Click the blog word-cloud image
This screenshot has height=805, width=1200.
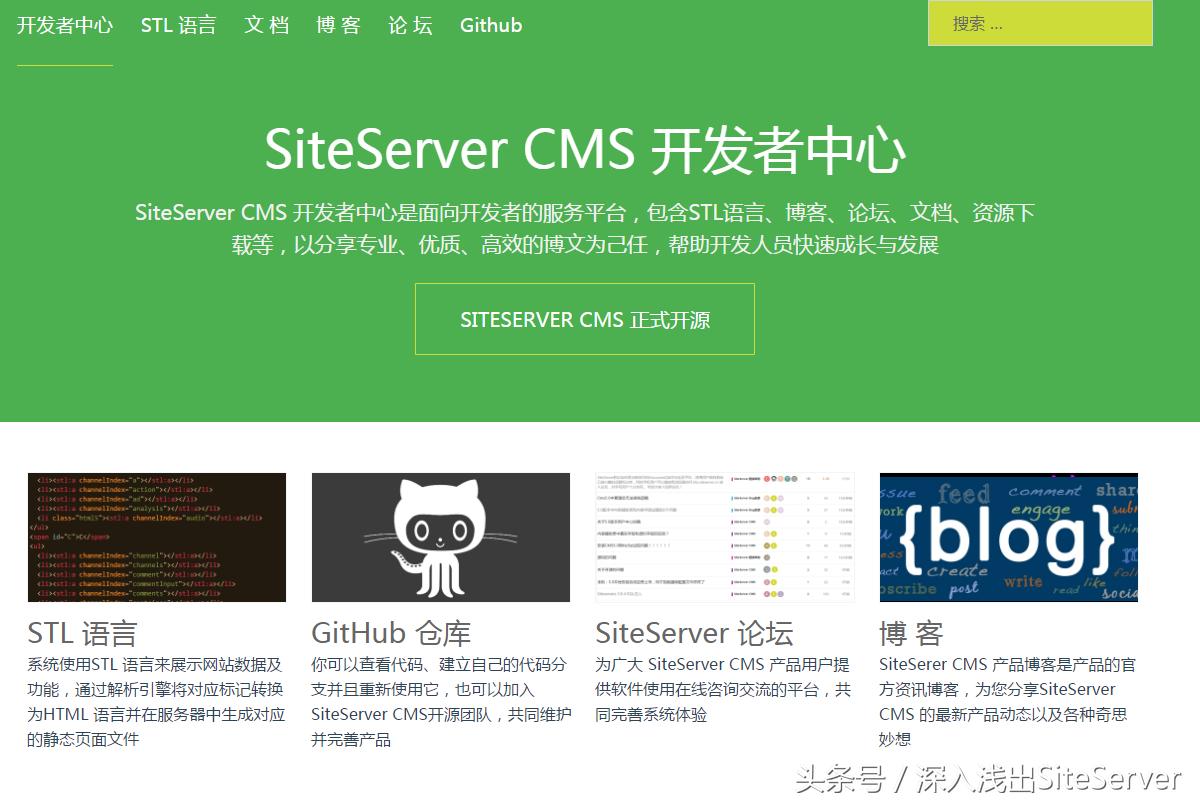tap(1007, 536)
